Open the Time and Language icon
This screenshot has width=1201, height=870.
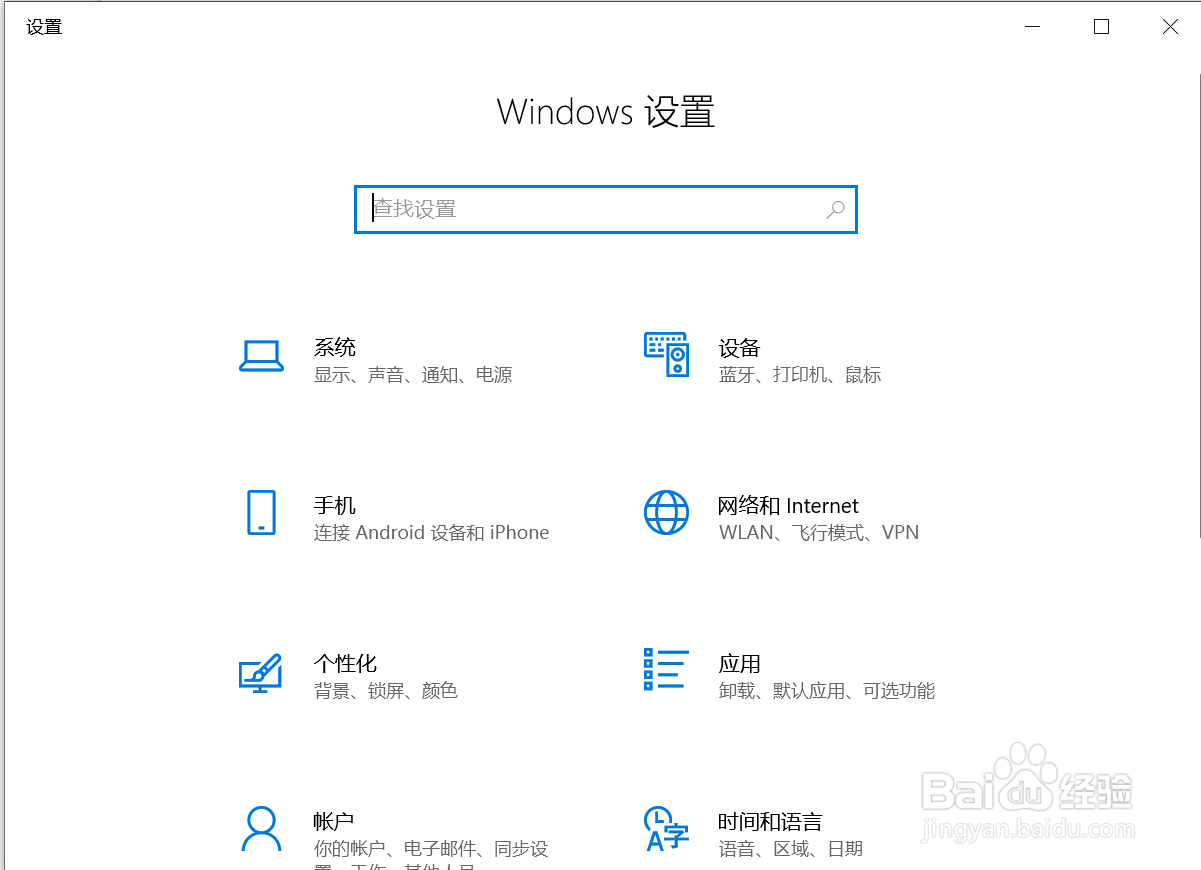[667, 828]
